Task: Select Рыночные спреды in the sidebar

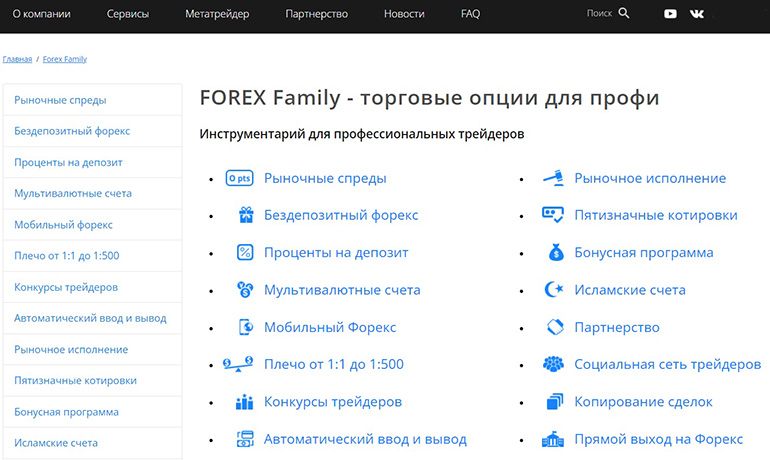Action: click(92, 100)
